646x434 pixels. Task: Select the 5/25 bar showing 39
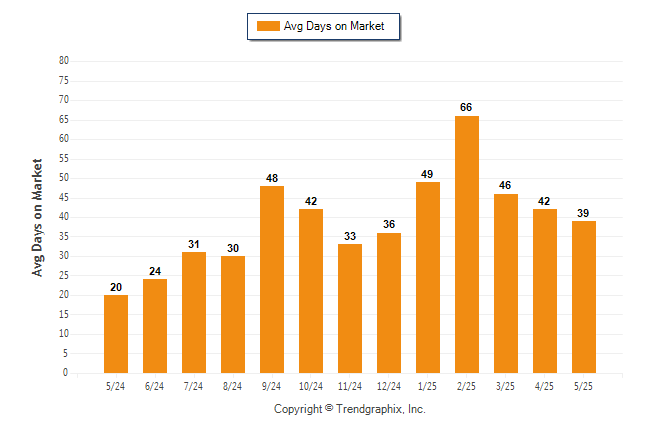click(584, 297)
